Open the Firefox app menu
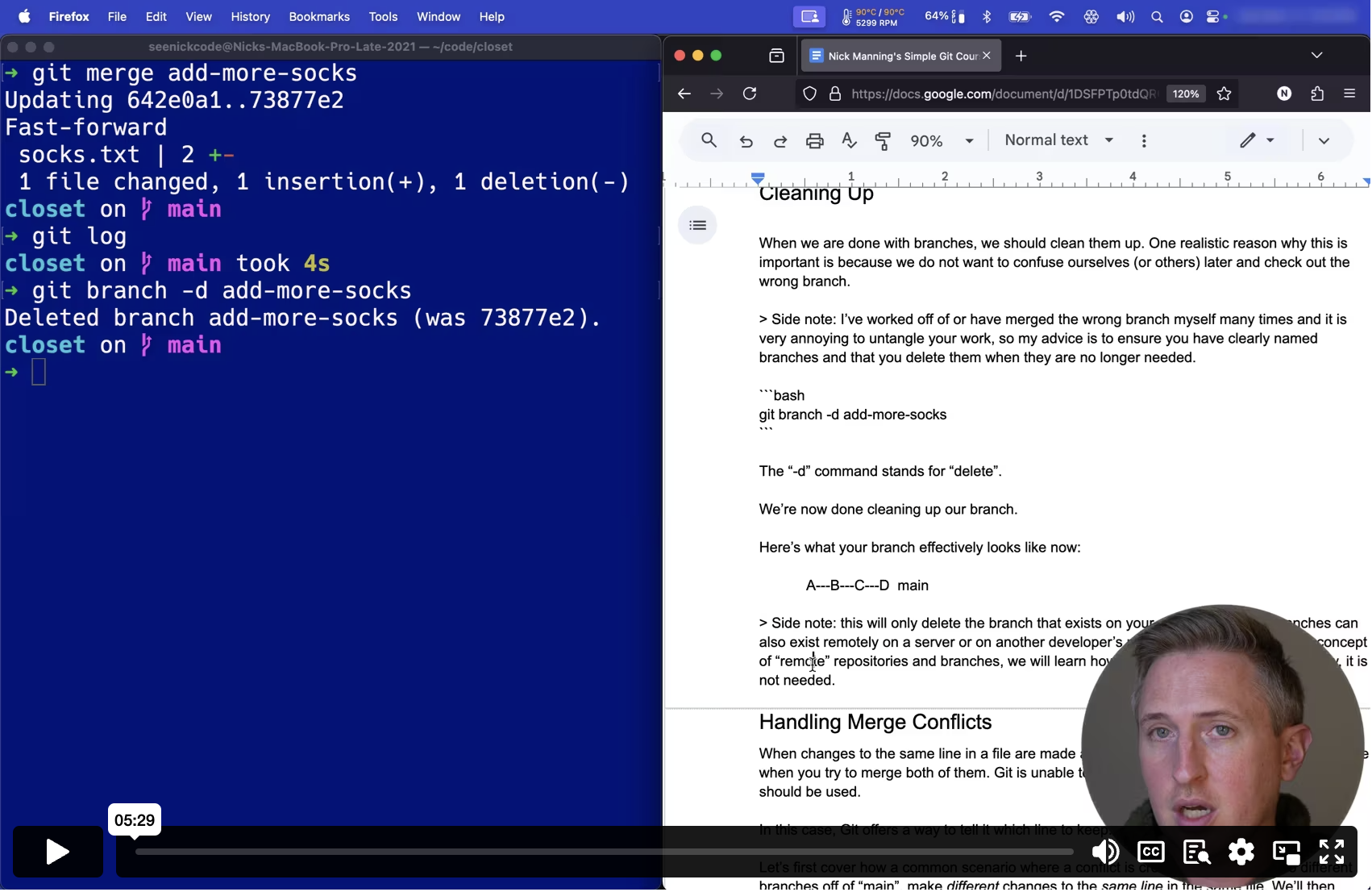Viewport: 1372px width, 892px height. tap(69, 16)
